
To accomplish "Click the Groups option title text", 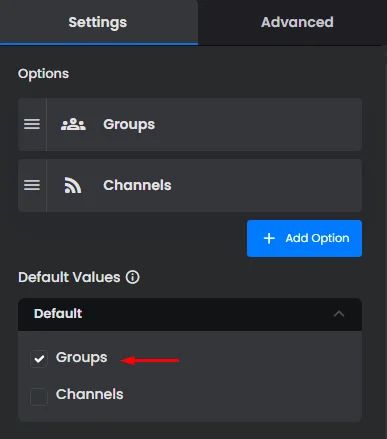I will click(129, 125).
